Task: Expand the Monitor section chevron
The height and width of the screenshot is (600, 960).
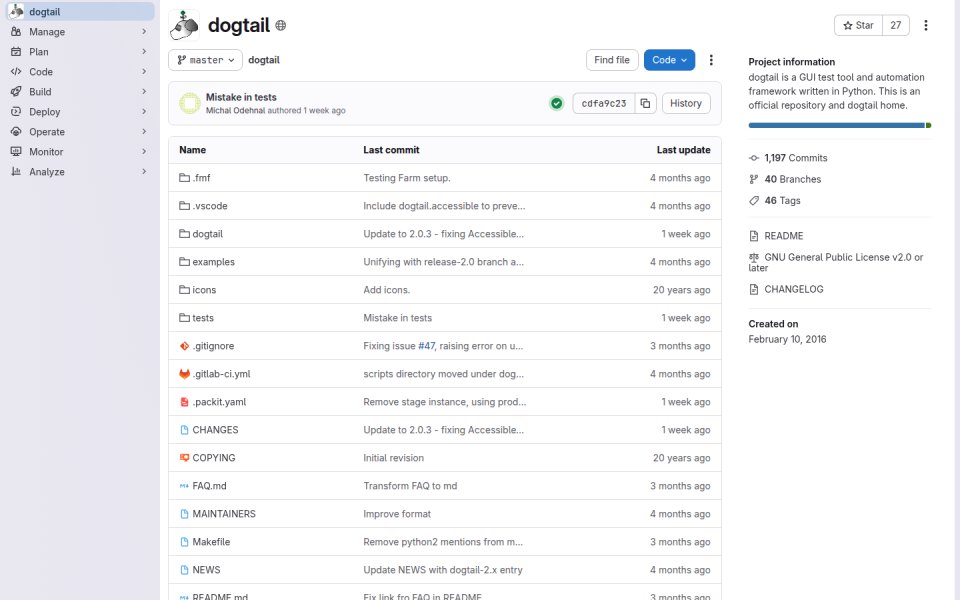Action: (x=144, y=151)
